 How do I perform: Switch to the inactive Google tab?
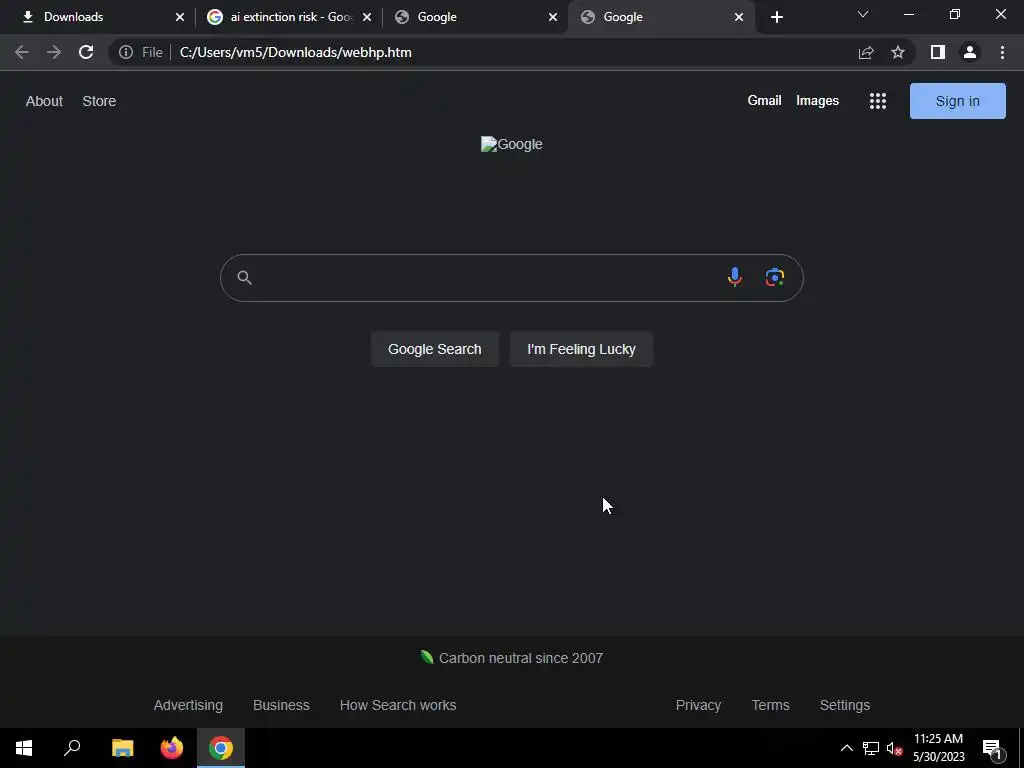(x=474, y=17)
